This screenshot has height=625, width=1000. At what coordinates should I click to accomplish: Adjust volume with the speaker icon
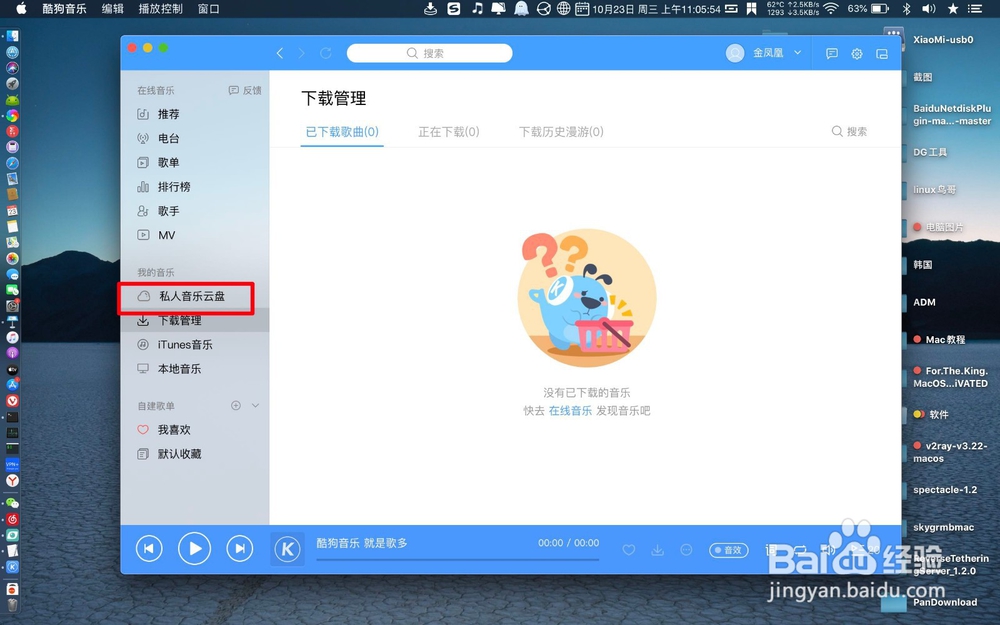(x=828, y=549)
